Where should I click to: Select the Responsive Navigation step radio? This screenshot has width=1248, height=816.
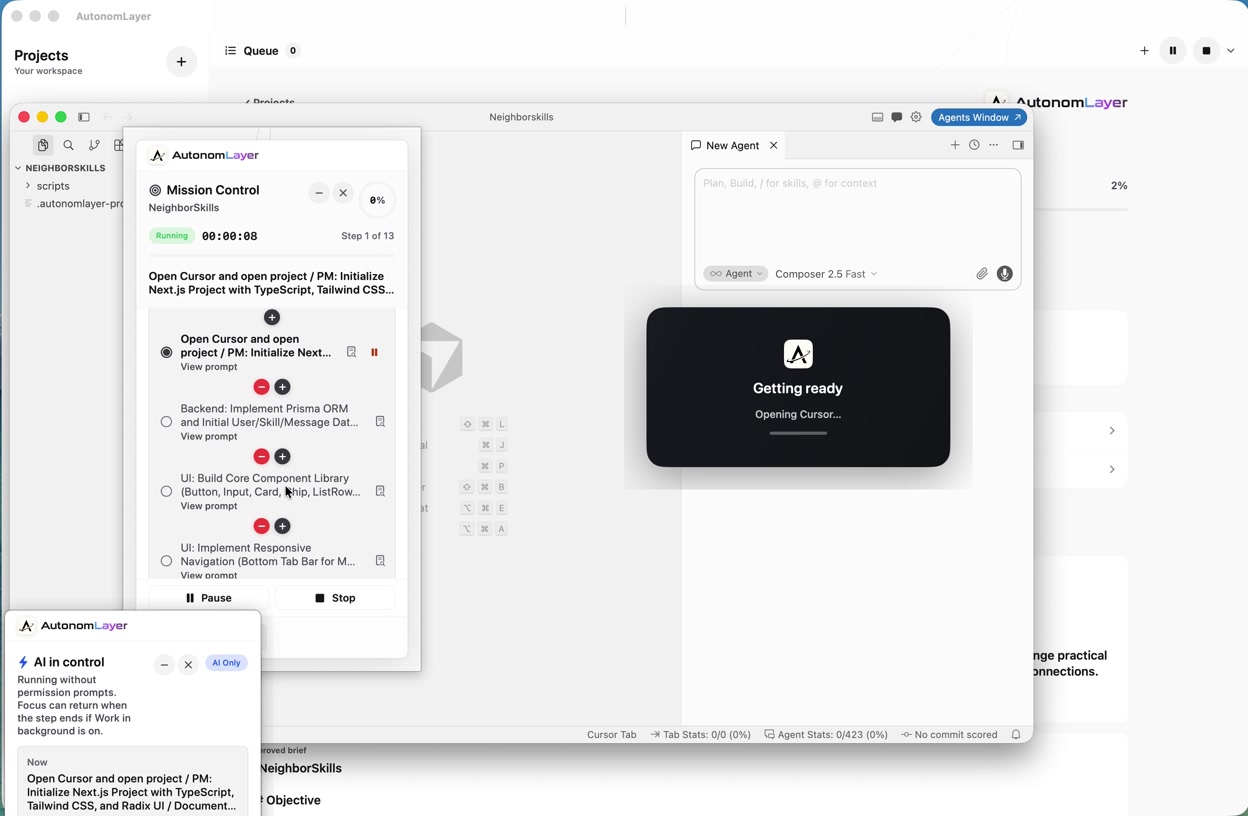click(166, 561)
